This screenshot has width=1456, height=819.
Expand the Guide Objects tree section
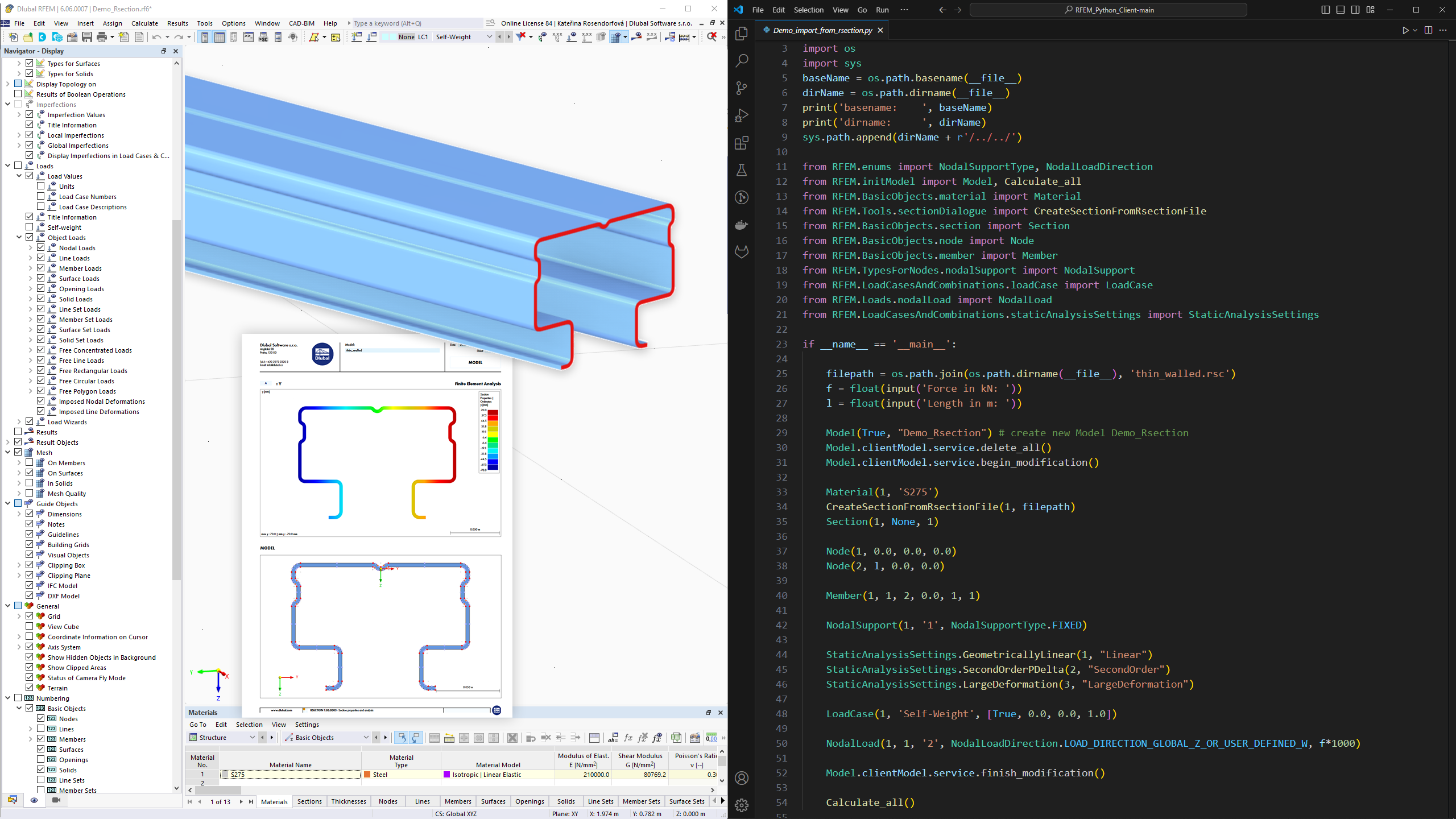pos(8,503)
